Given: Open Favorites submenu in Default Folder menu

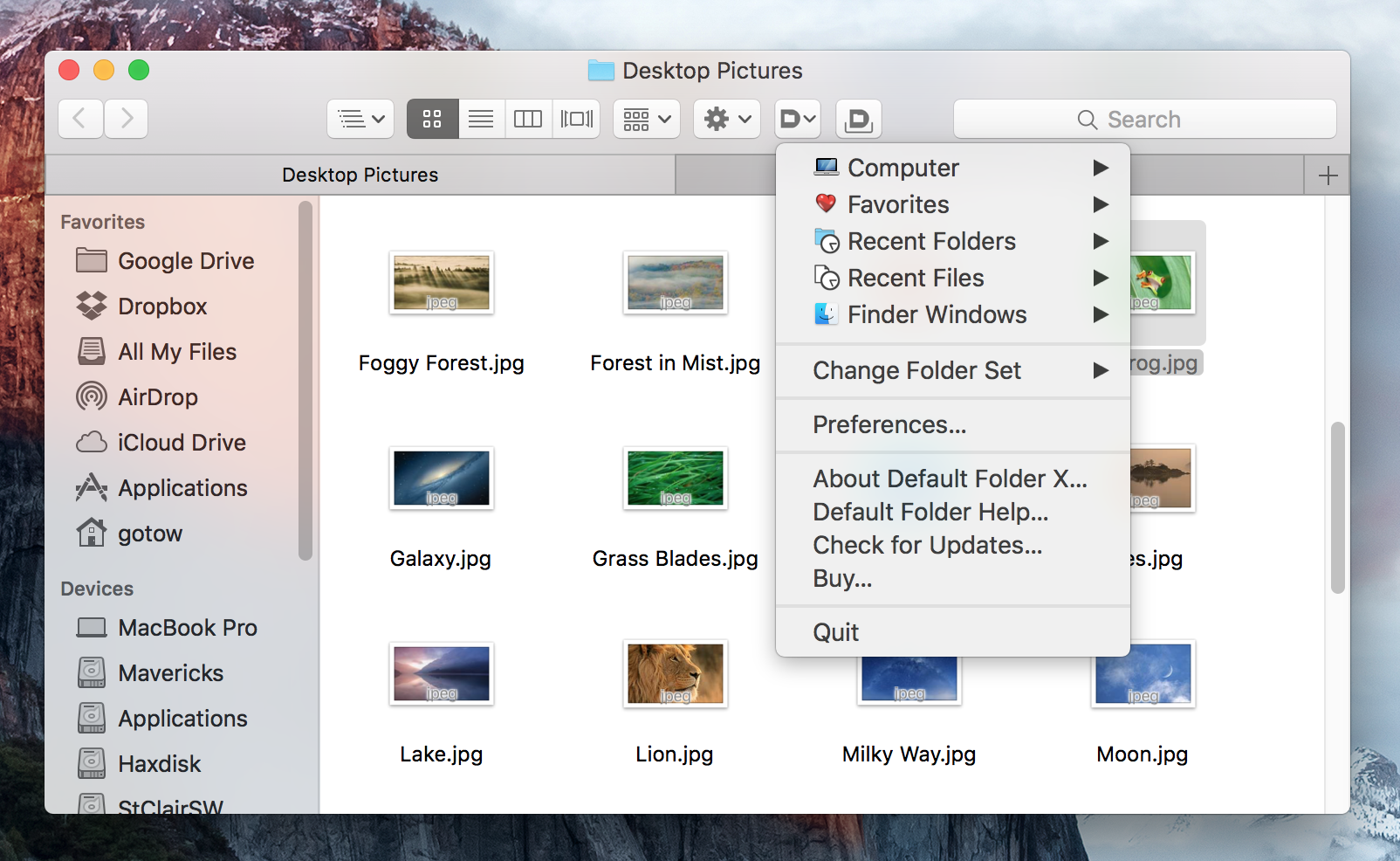Looking at the screenshot, I should tap(953, 204).
